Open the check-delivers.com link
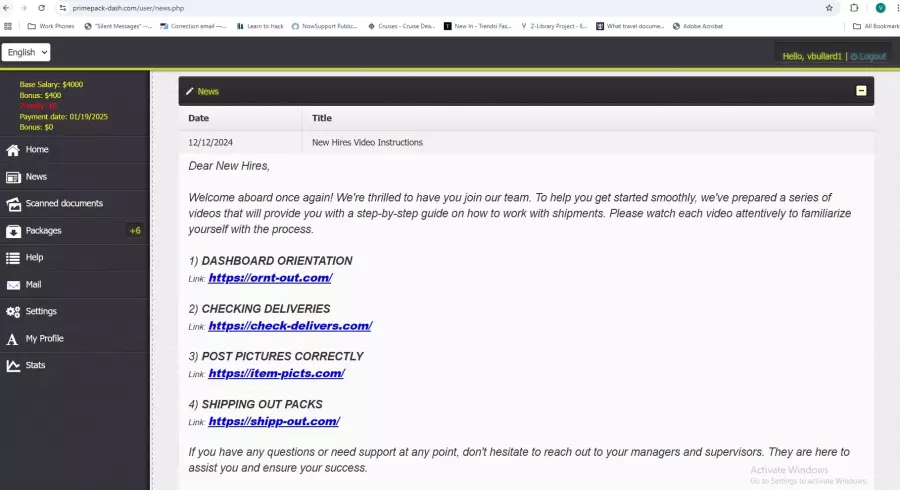 click(x=290, y=326)
